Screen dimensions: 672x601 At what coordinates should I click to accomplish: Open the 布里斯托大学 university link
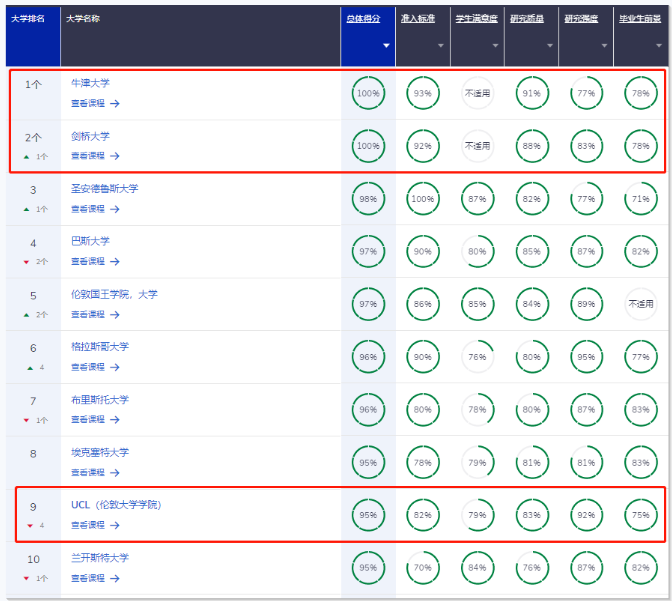click(x=100, y=400)
